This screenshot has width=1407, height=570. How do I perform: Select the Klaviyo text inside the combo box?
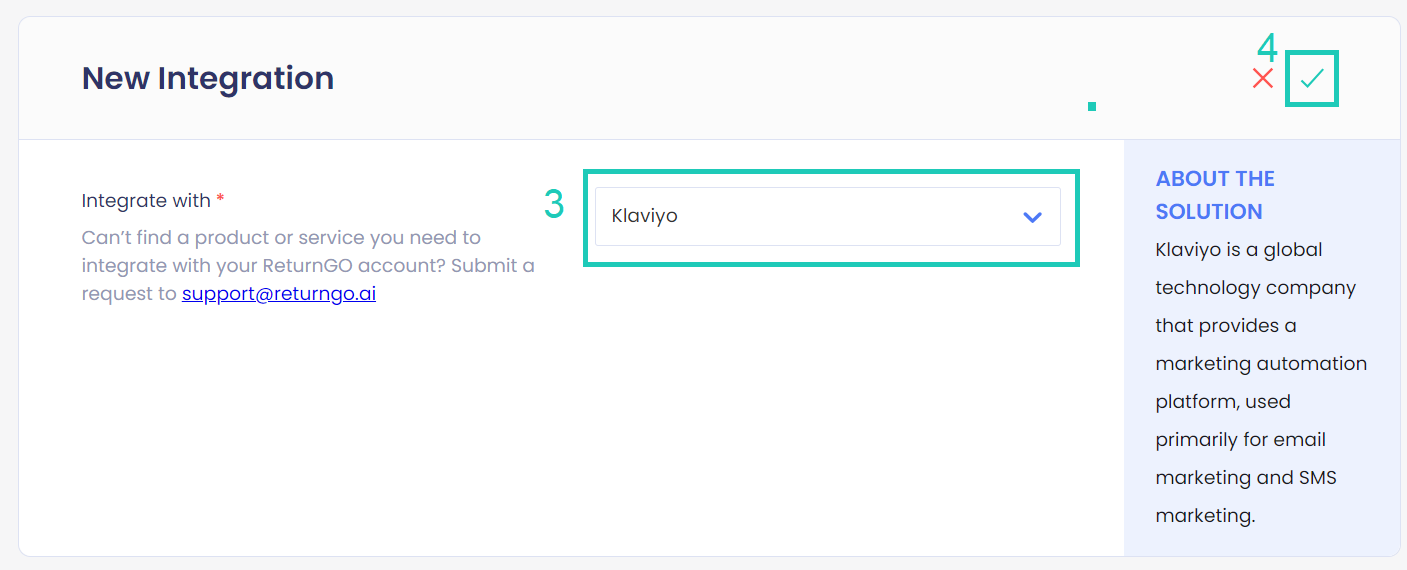point(645,216)
